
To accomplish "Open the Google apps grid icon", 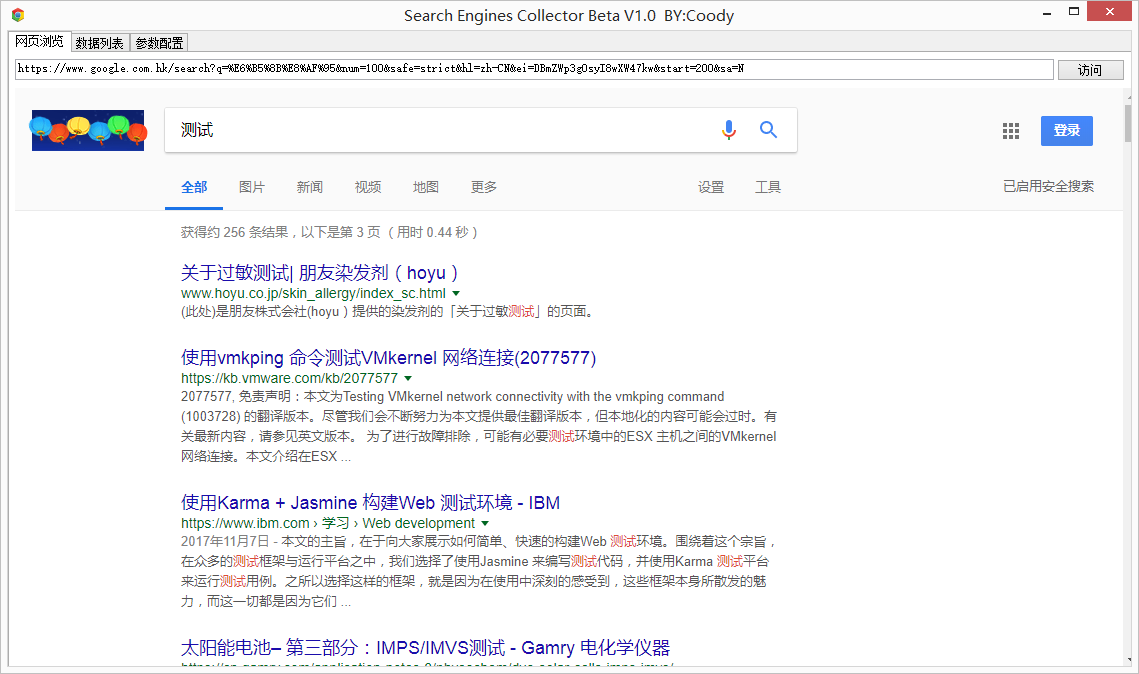I will tap(1010, 131).
